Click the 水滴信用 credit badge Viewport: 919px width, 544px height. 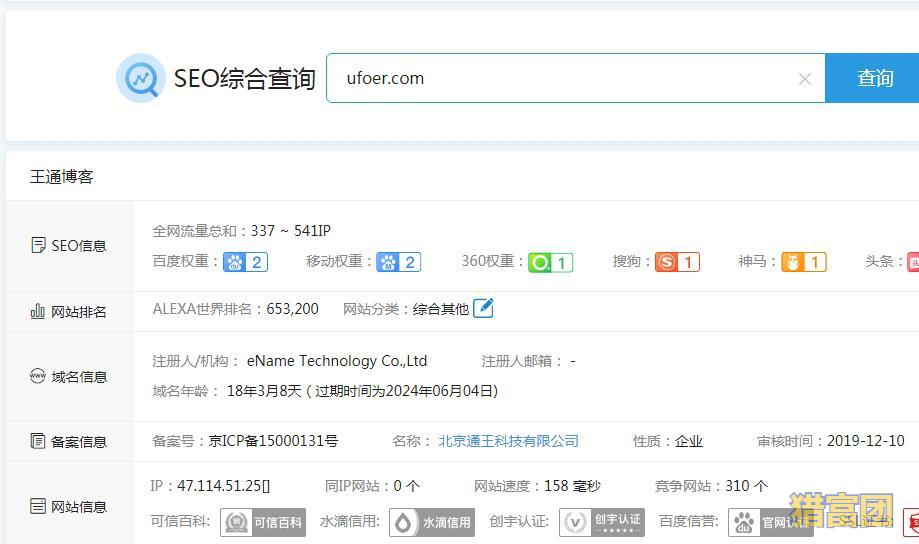[x=432, y=522]
